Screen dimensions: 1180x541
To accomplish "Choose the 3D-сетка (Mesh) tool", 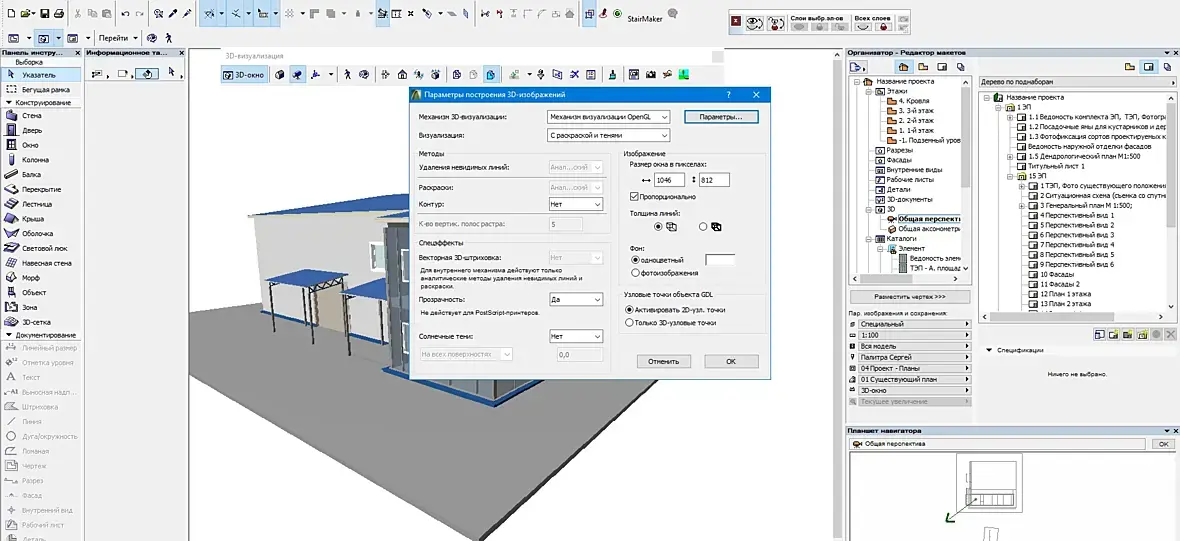I will coord(36,322).
